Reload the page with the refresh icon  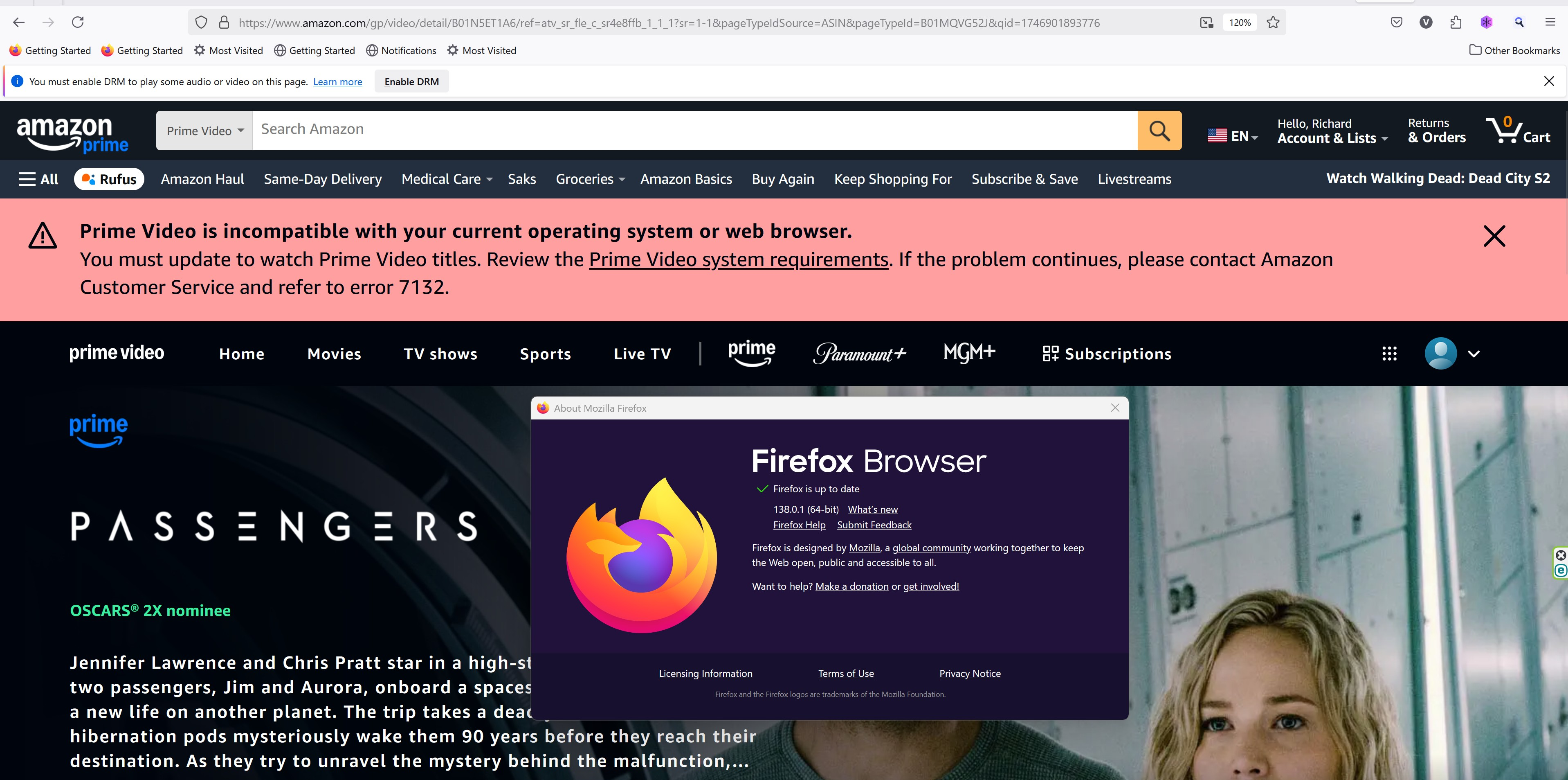pyautogui.click(x=78, y=23)
